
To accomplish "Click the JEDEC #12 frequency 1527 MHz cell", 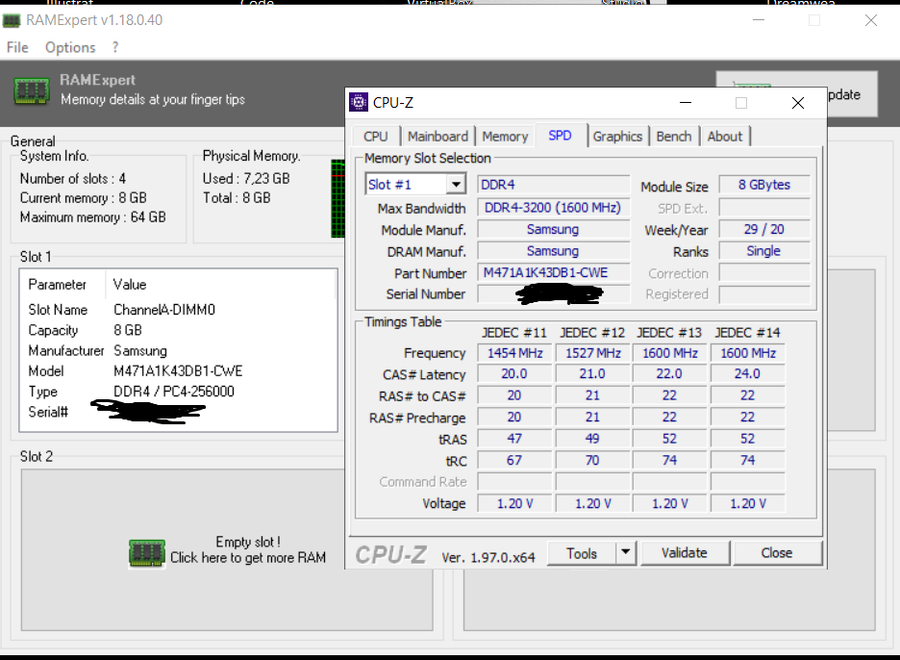I will [593, 353].
